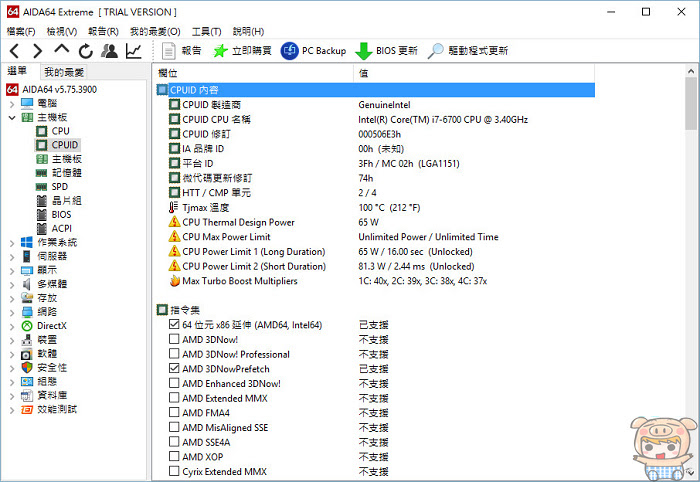Click AIDA64 v5.75.3900 root node

click(x=52, y=89)
